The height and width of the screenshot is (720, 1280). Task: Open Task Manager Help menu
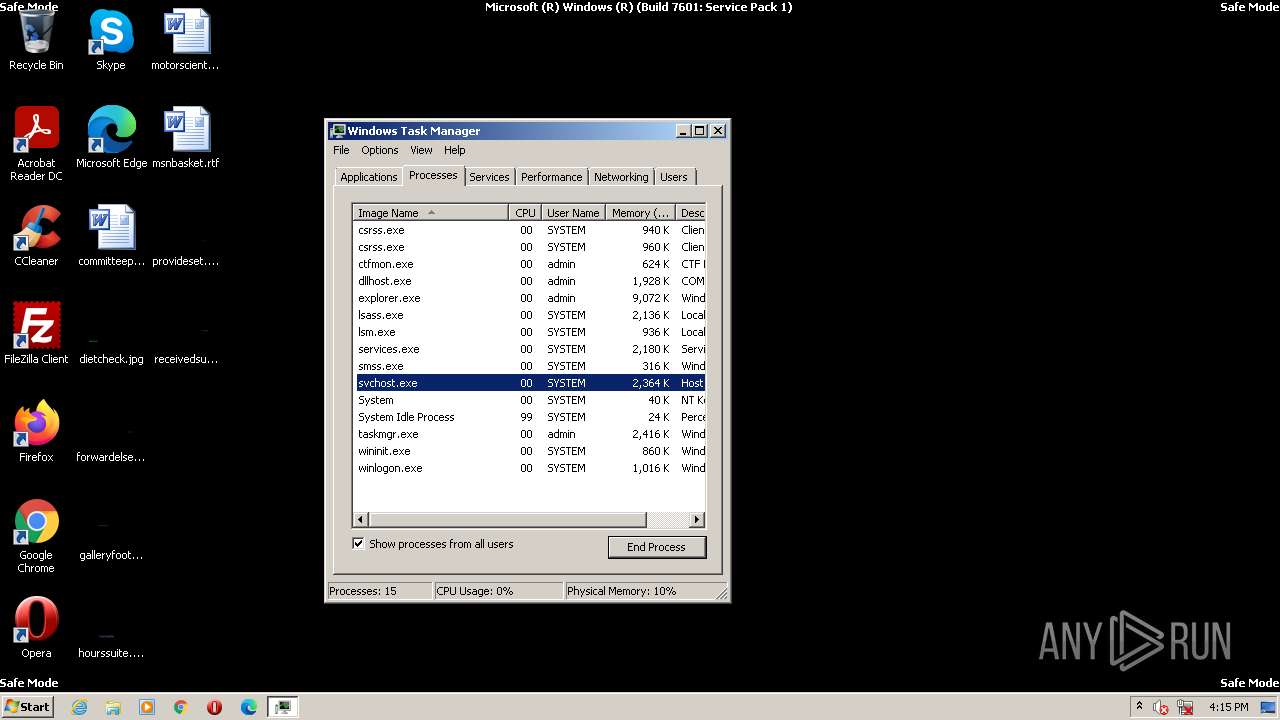[x=454, y=150]
